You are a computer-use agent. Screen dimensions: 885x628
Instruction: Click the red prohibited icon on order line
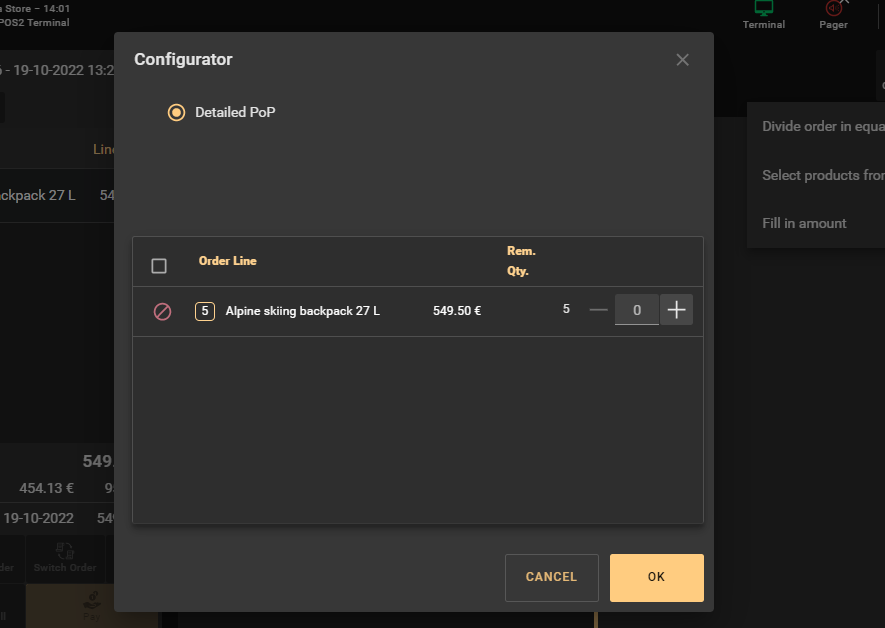pyautogui.click(x=162, y=311)
